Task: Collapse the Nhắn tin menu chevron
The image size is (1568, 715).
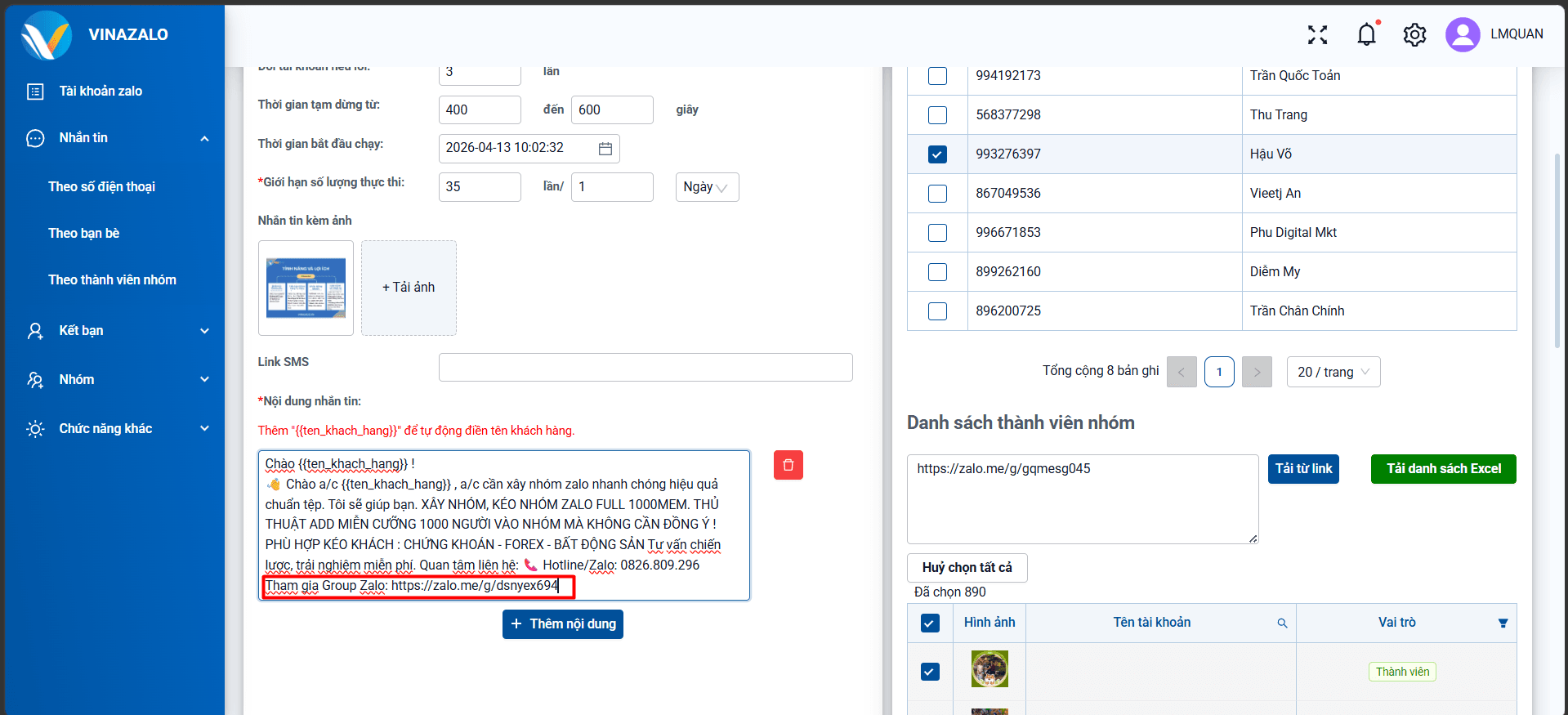Action: (205, 138)
